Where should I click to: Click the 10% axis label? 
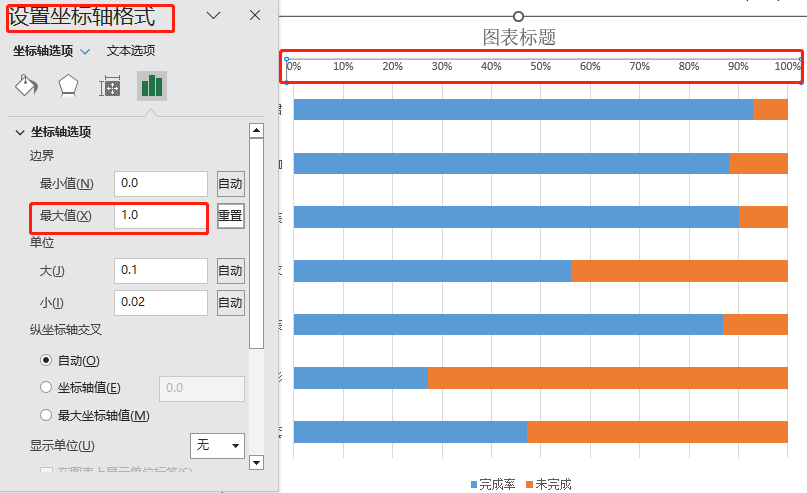click(343, 66)
